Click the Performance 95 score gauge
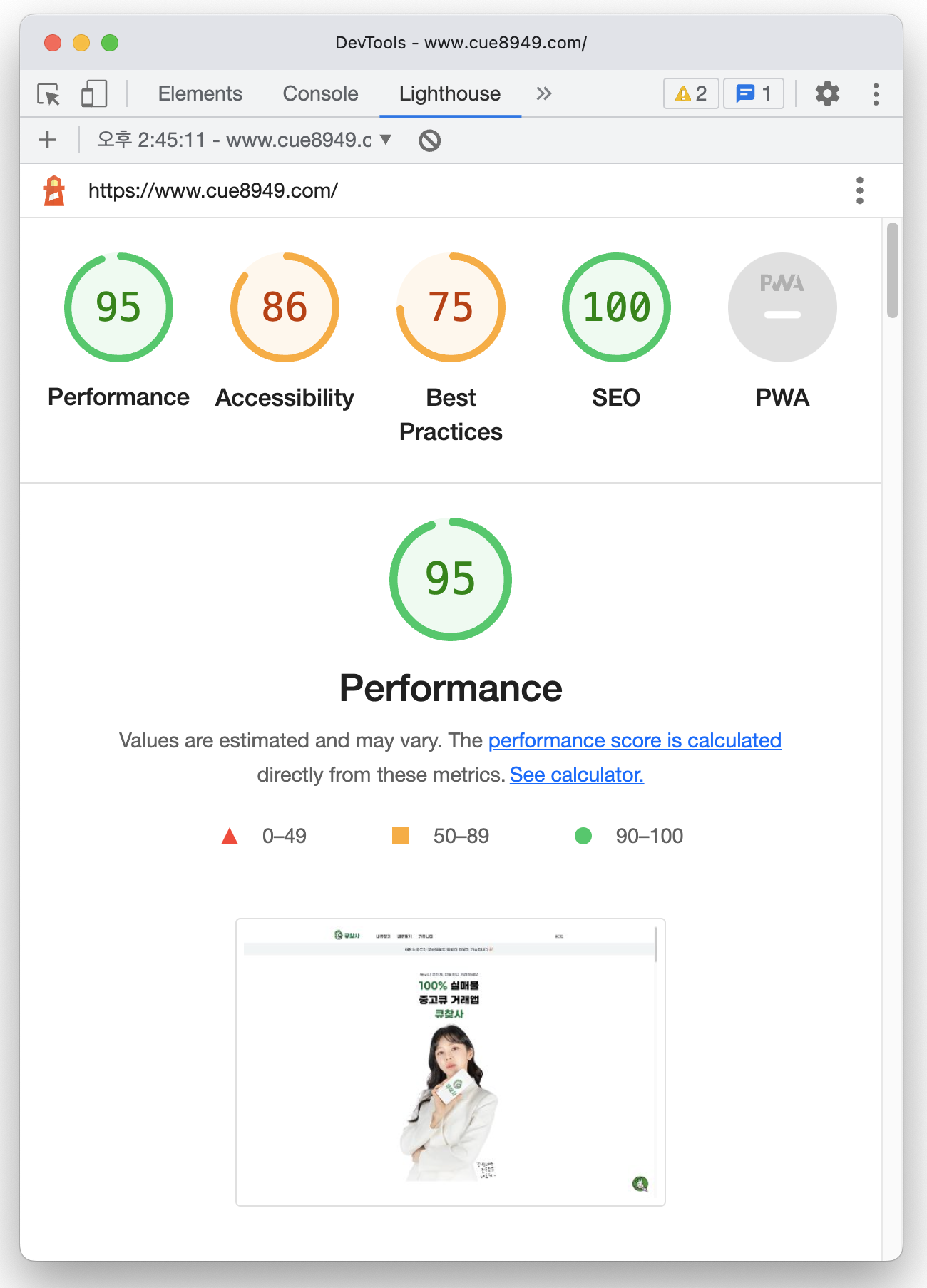927x1288 pixels. pyautogui.click(x=118, y=307)
